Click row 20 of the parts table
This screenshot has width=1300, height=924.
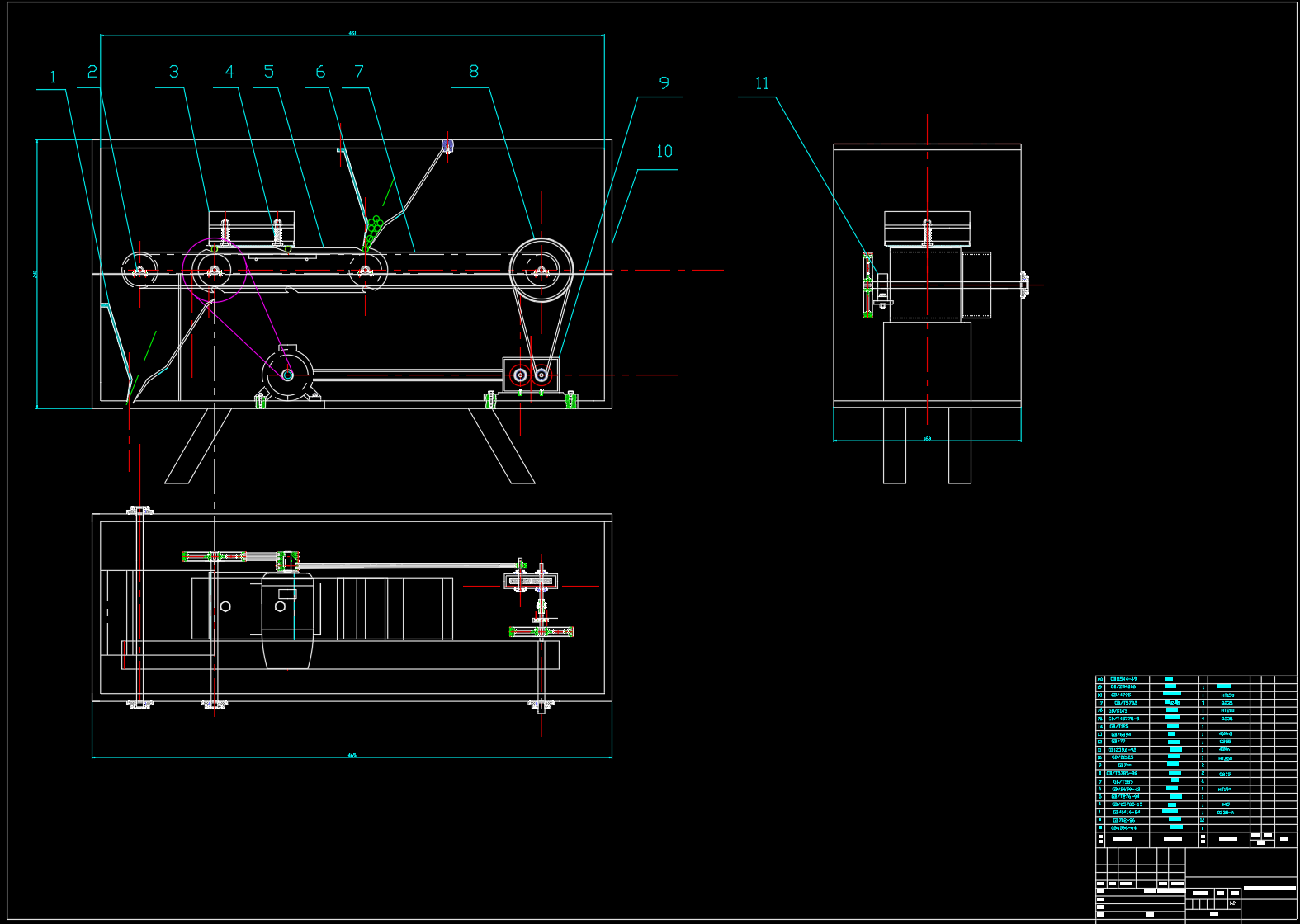pos(1123,679)
